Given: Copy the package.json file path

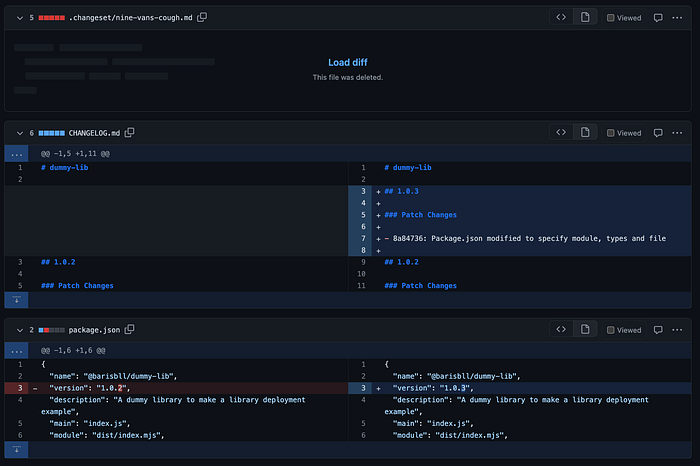Looking at the screenshot, I should pyautogui.click(x=129, y=329).
